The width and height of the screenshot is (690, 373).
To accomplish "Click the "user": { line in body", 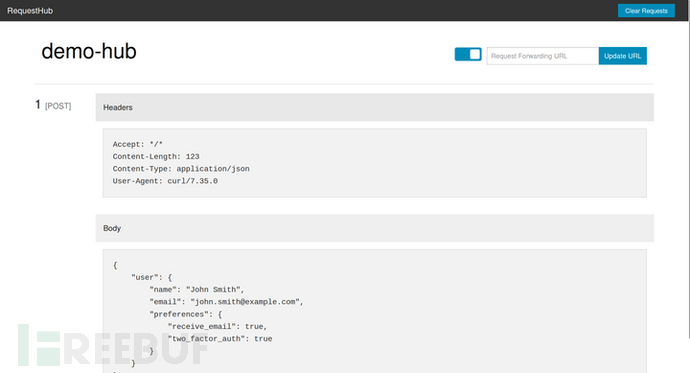I will point(151,278).
